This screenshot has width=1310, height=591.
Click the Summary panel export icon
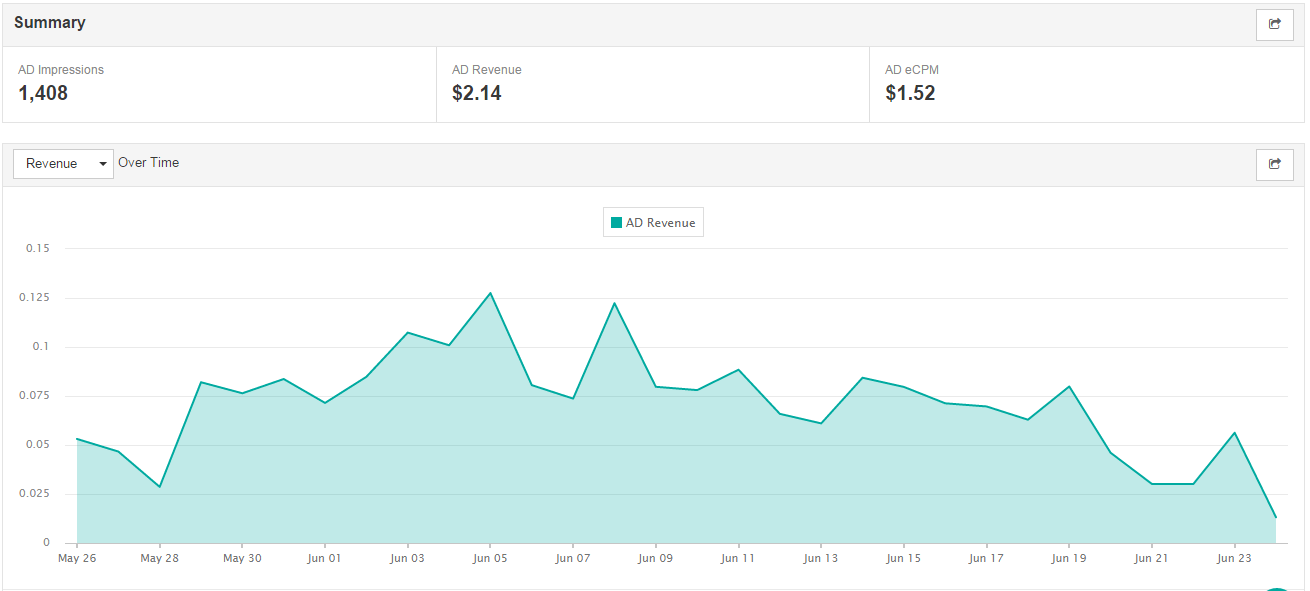pos(1274,24)
